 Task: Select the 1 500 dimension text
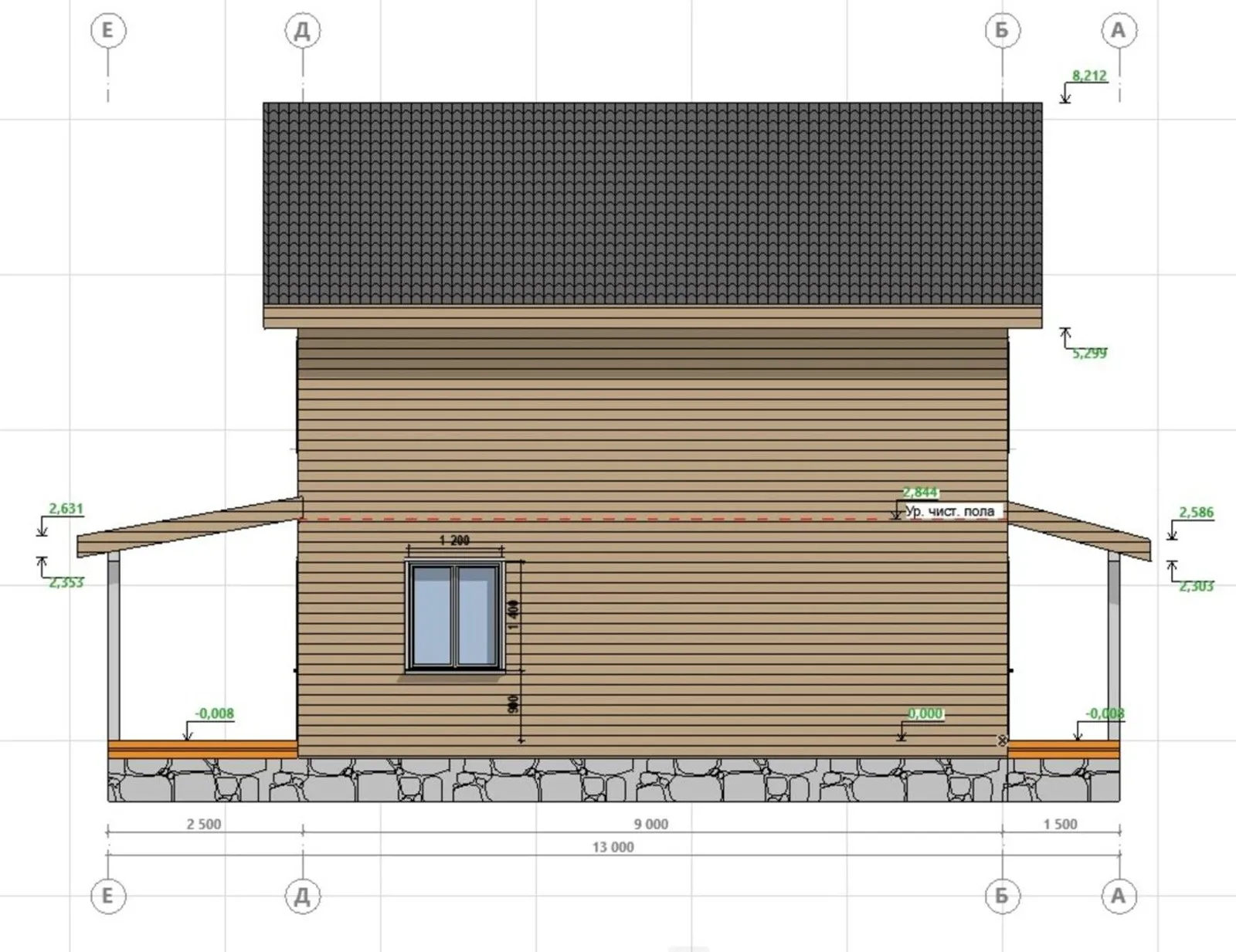pyautogui.click(x=1060, y=824)
